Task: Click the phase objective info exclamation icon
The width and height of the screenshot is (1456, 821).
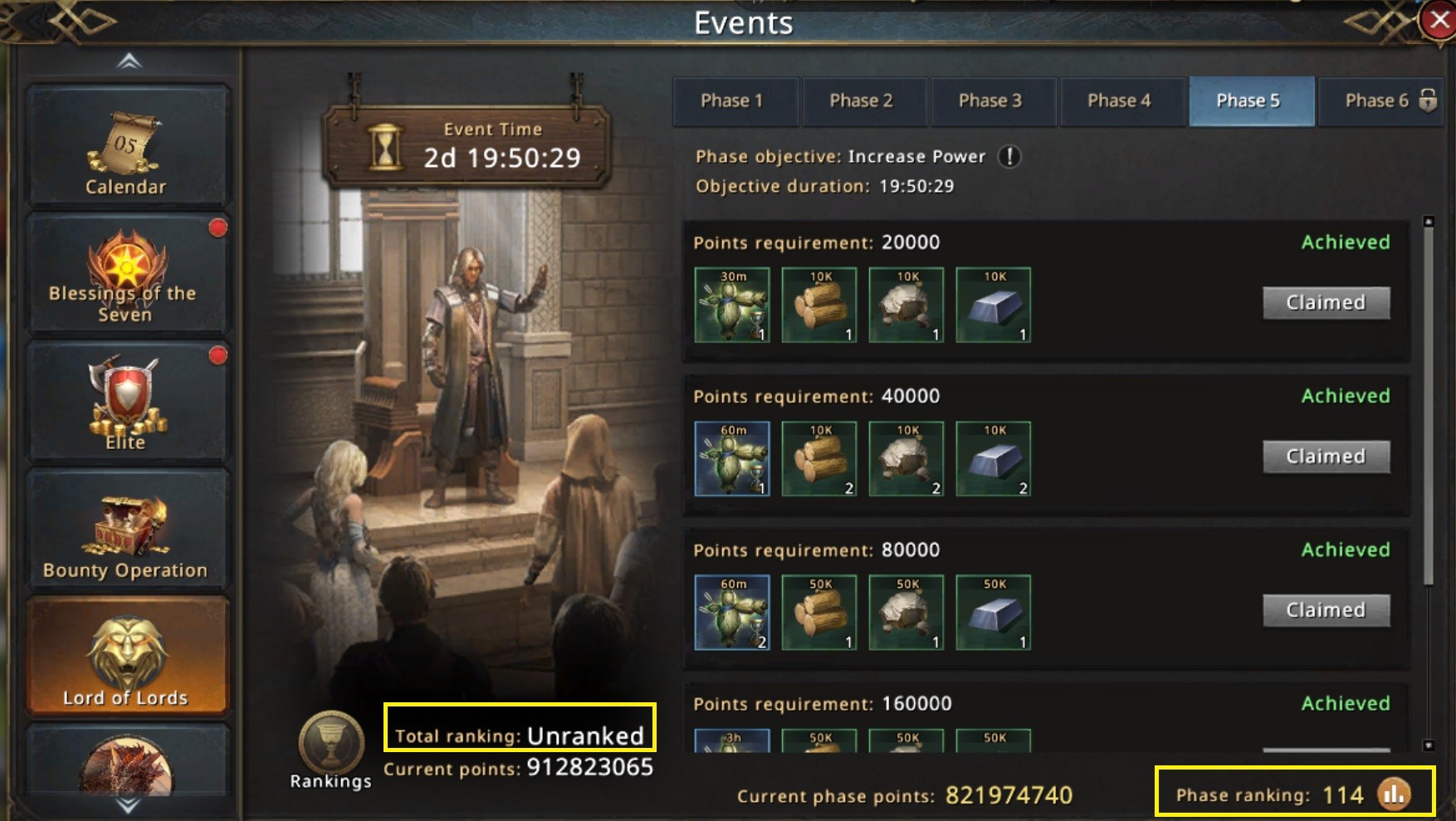Action: click(x=1009, y=156)
